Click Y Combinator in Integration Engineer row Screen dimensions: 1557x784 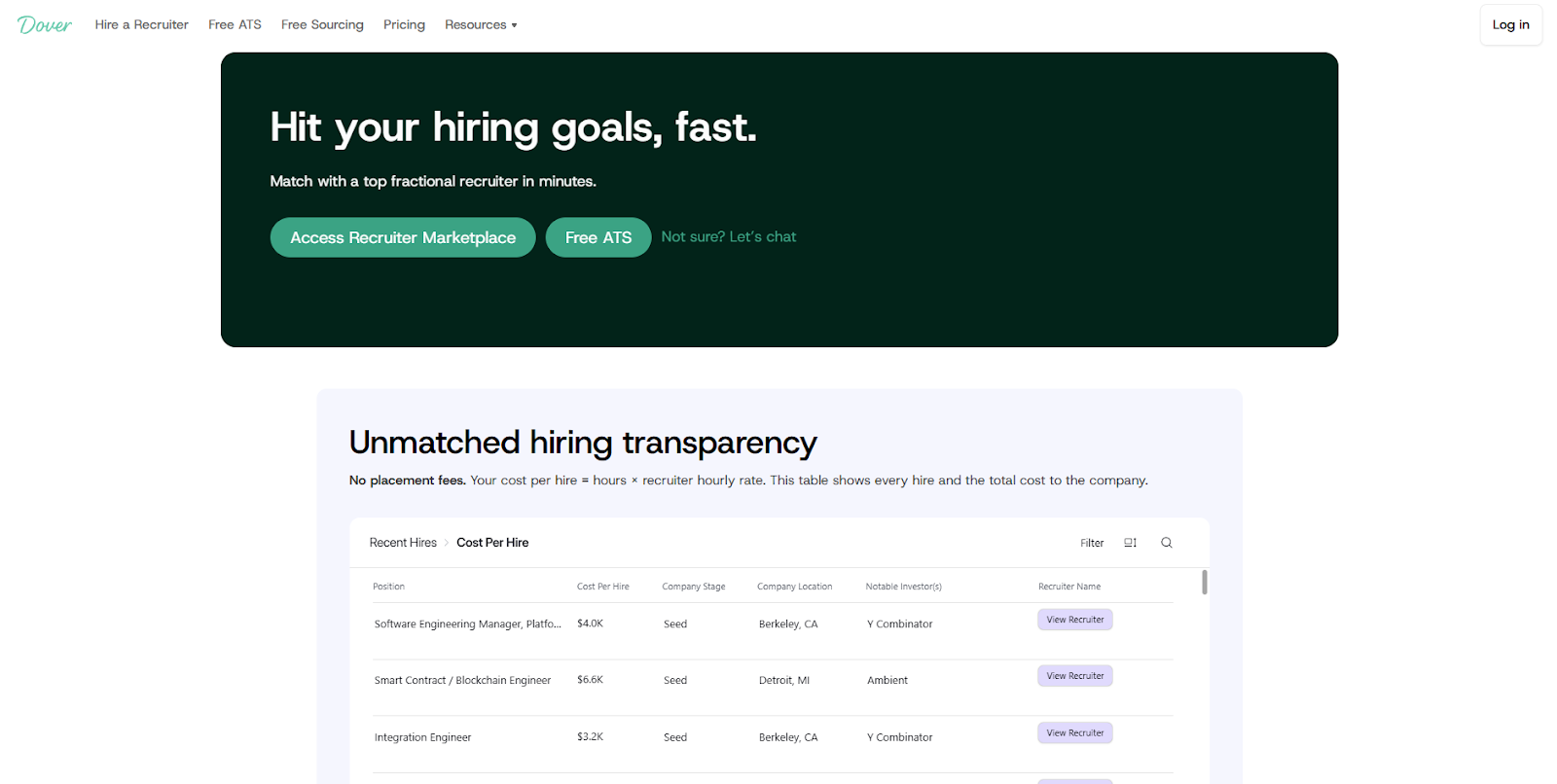click(900, 738)
